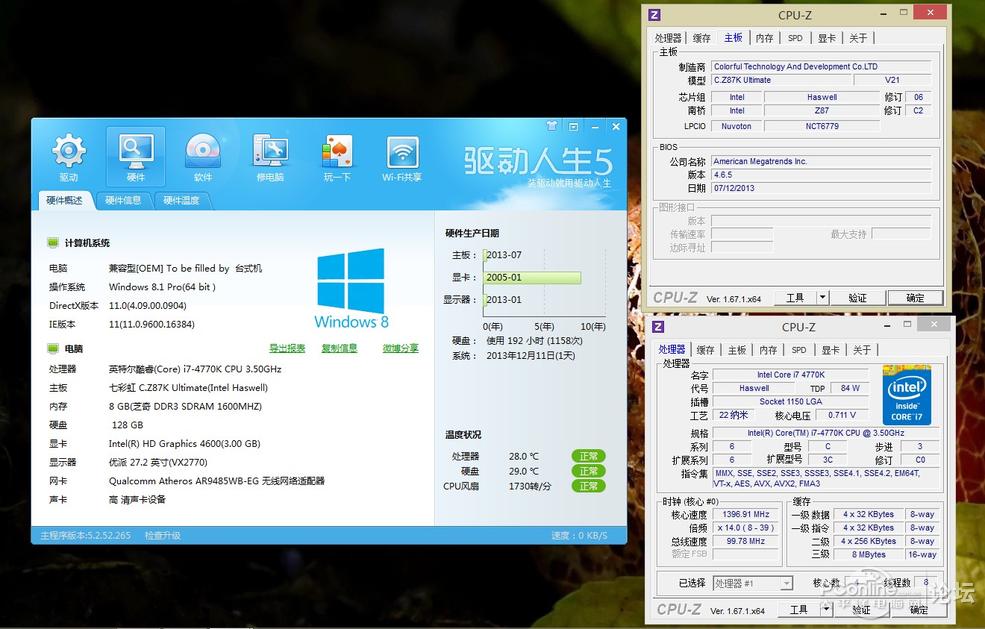The width and height of the screenshot is (985, 629).
Task: Click the 复制信息 link
Action: [339, 347]
